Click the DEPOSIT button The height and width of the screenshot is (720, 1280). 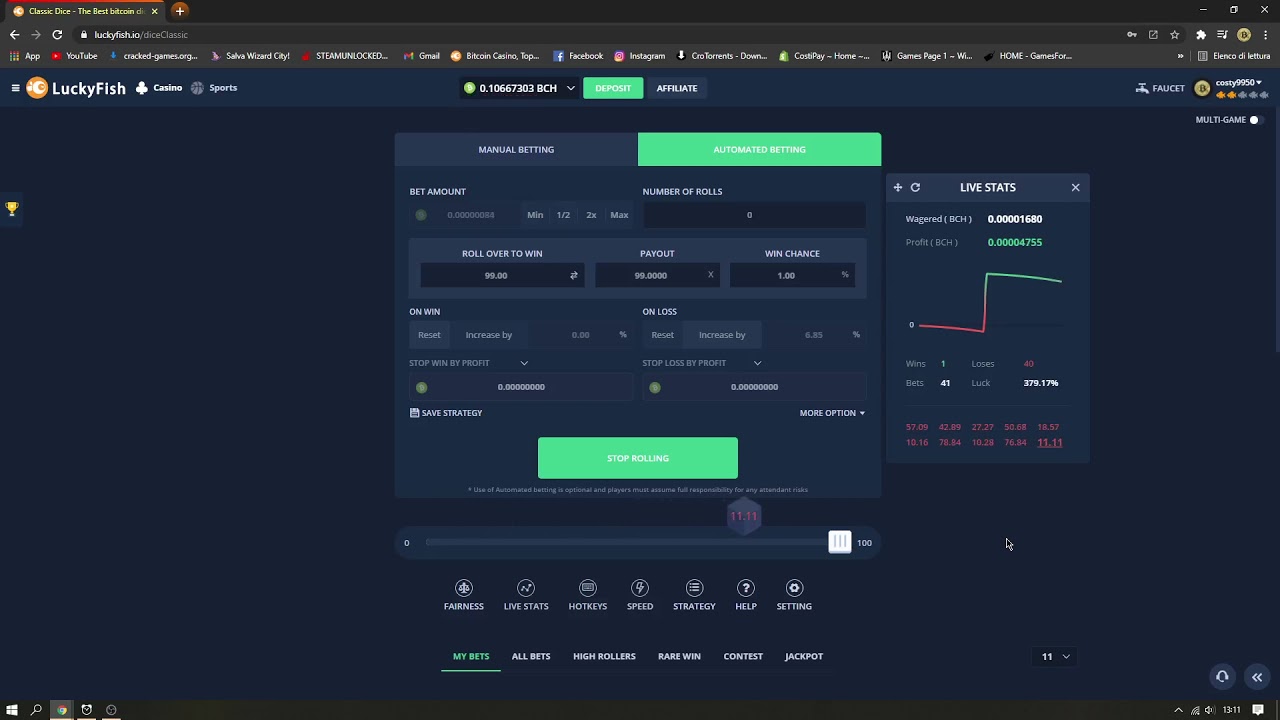click(x=613, y=88)
